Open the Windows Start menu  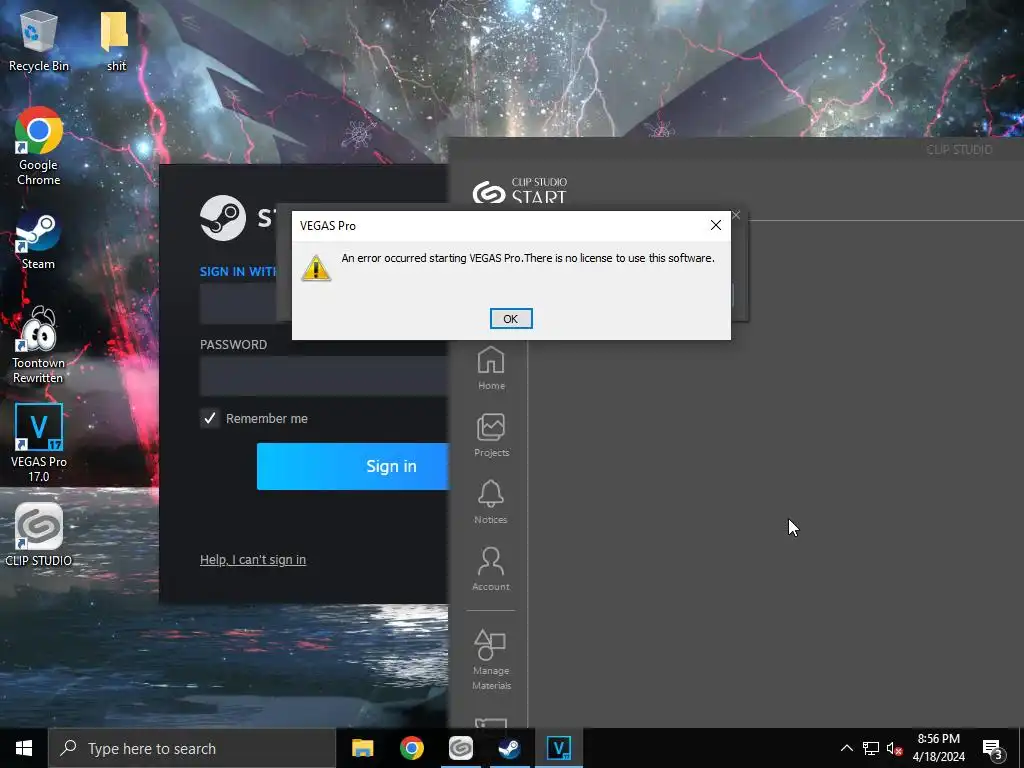(24, 748)
